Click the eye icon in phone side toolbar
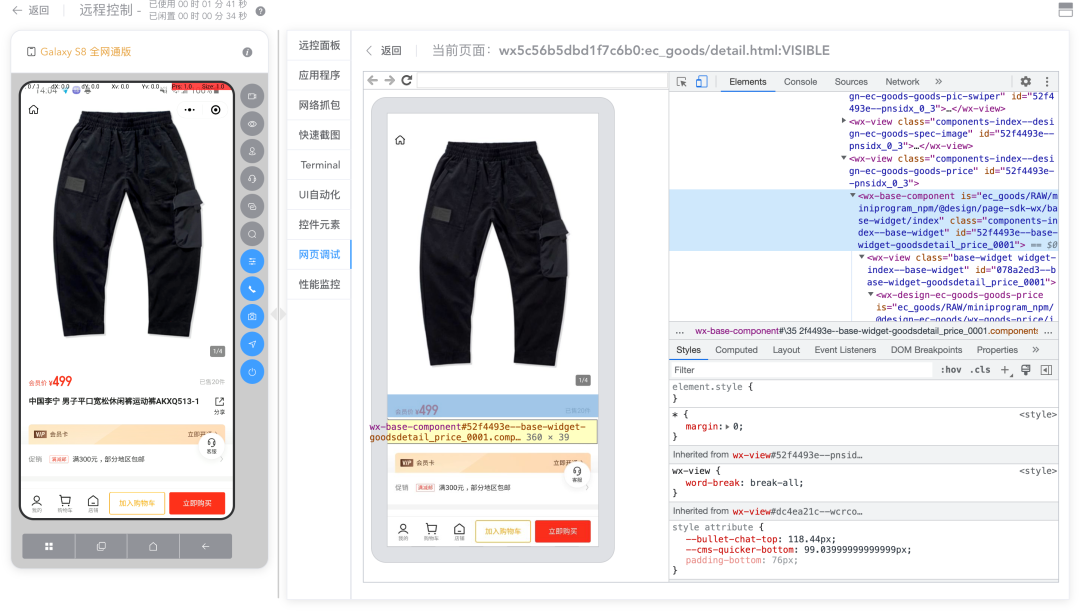The width and height of the screenshot is (1080, 611). point(252,124)
